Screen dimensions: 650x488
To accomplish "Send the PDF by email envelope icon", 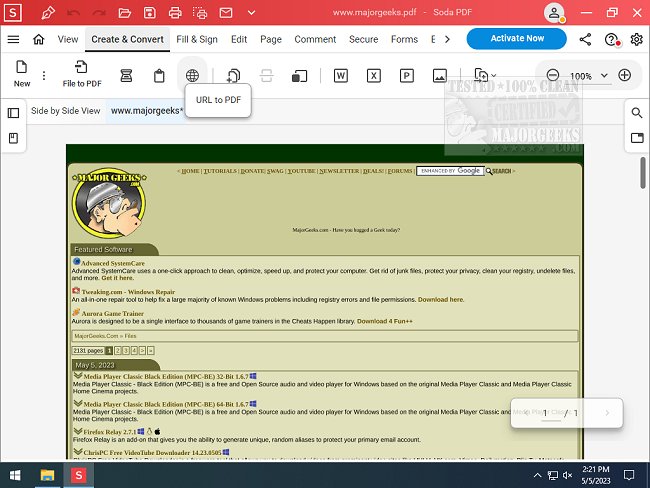I will click(226, 13).
